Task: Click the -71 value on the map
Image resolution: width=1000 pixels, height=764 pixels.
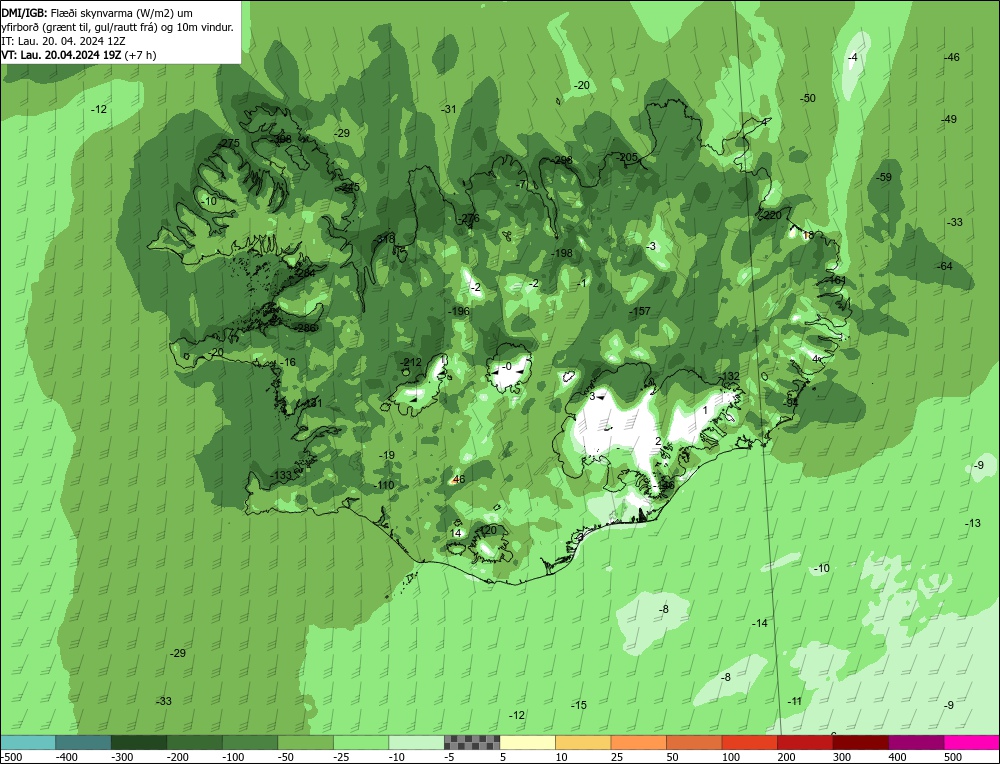Action: (522, 184)
